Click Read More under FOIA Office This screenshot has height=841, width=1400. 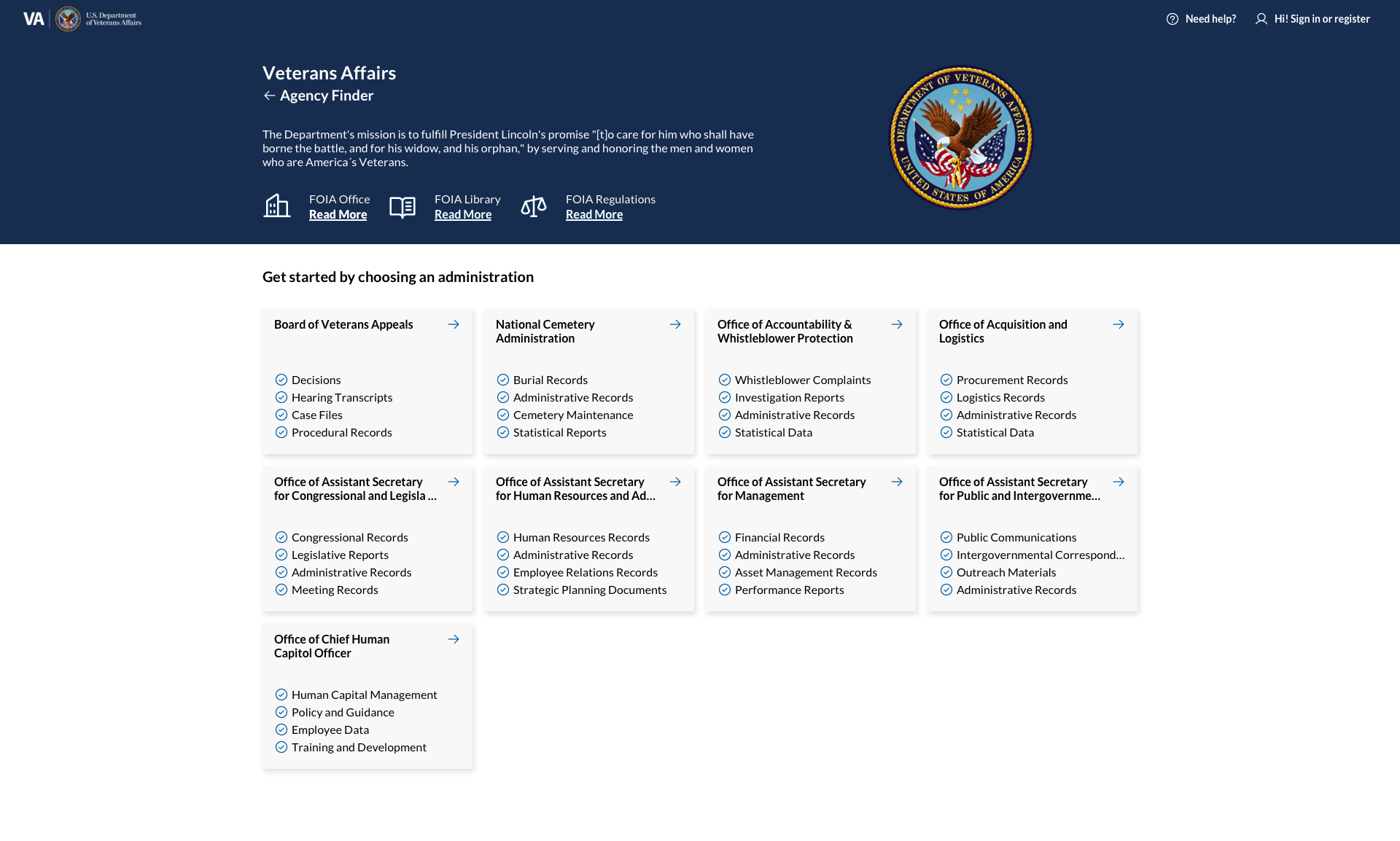[338, 214]
